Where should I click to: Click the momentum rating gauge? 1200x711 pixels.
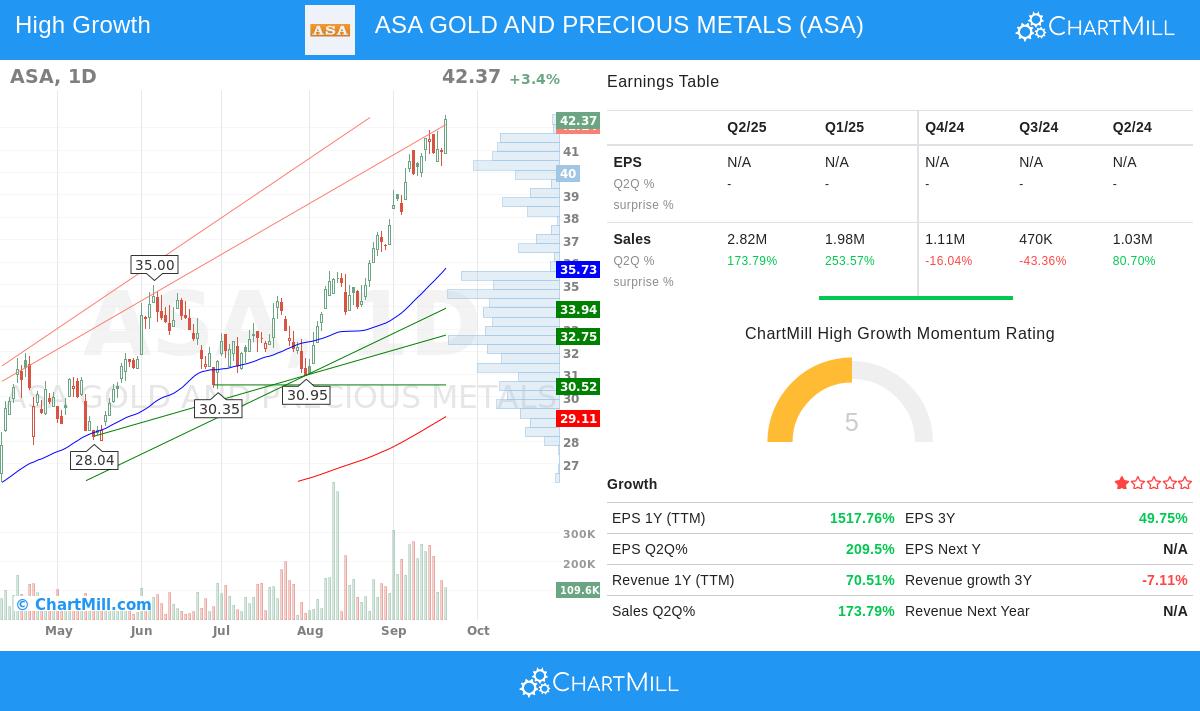coord(850,400)
